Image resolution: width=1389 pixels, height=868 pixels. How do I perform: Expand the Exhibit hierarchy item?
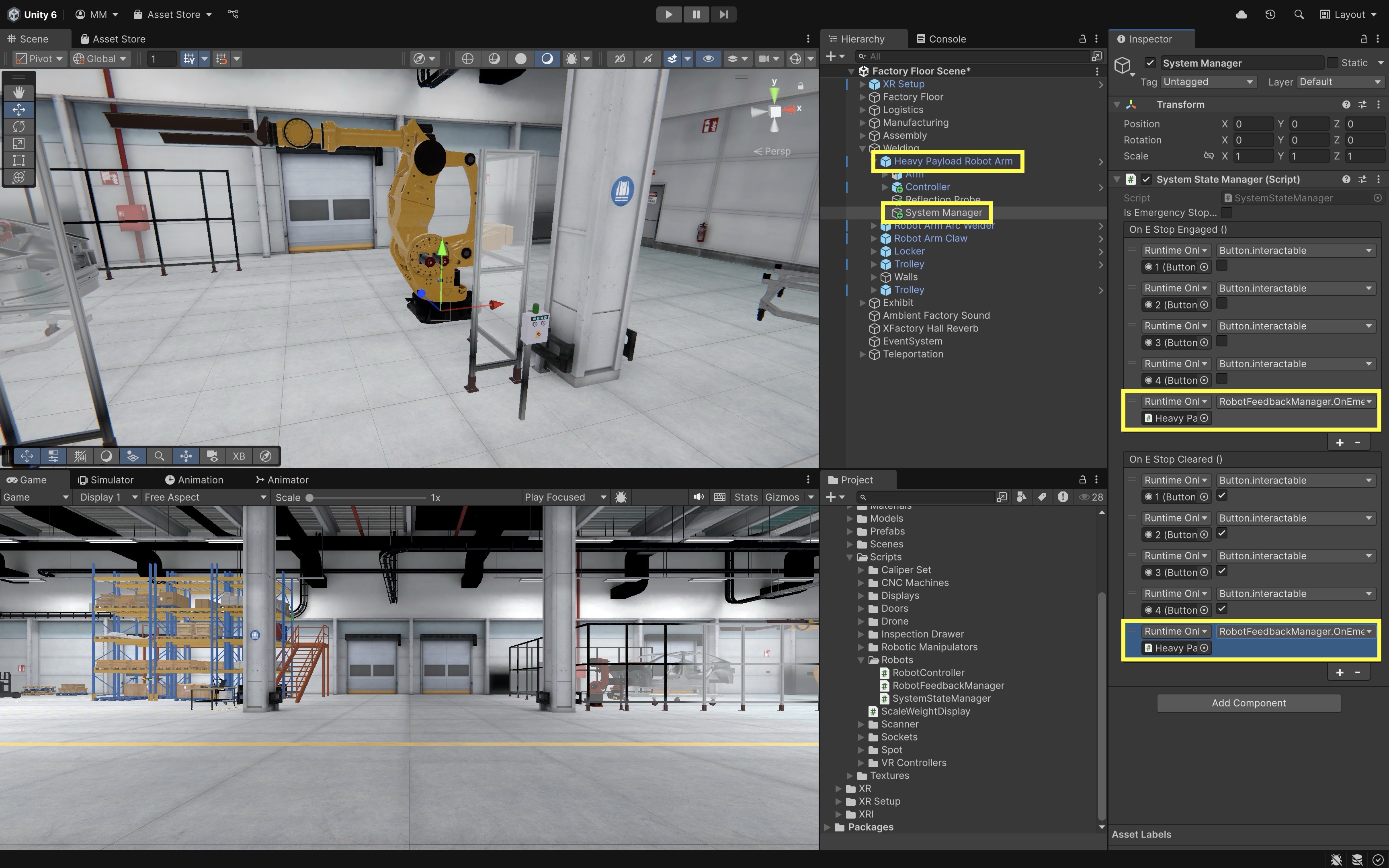coord(862,303)
